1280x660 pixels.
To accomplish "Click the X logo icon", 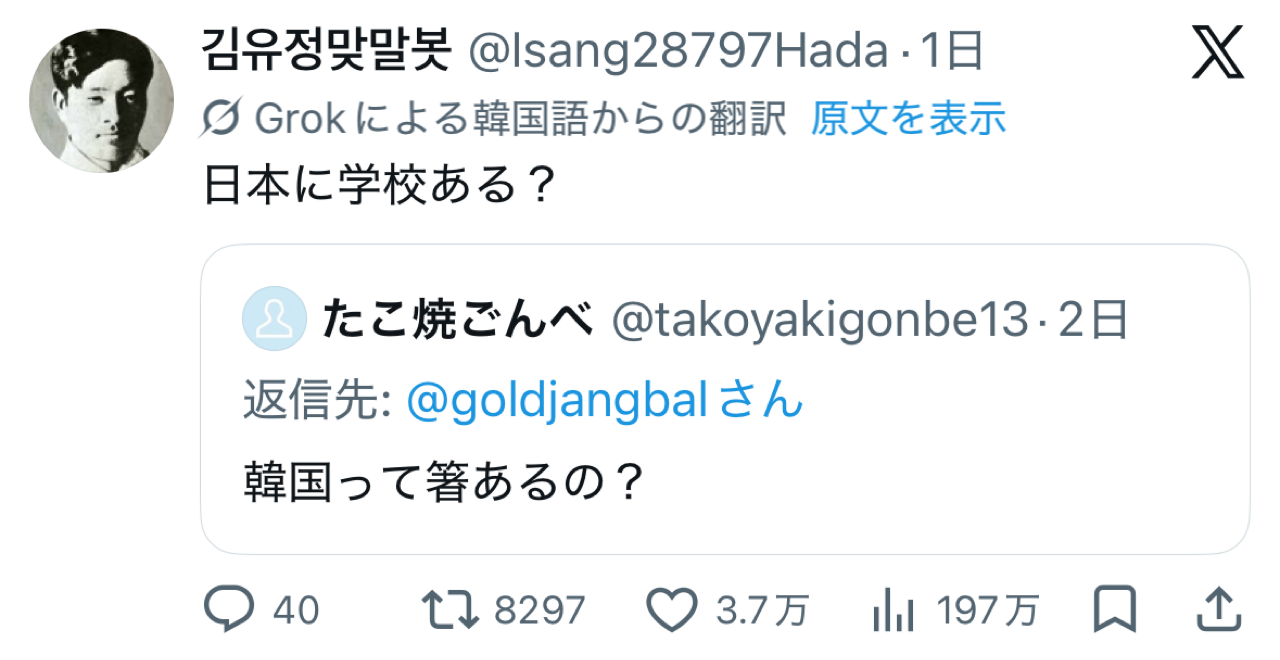I will pos(1218,53).
